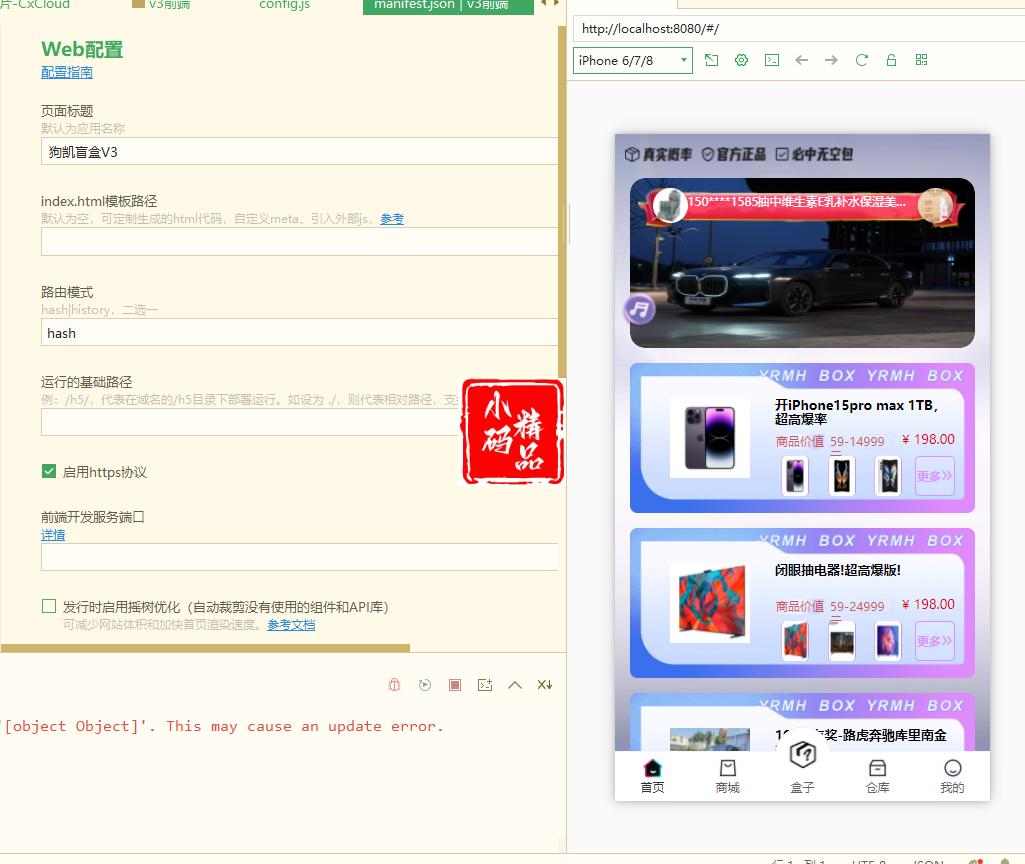The width and height of the screenshot is (1025, 864).
Task: Switch to the config.js tab
Action: click(284, 5)
